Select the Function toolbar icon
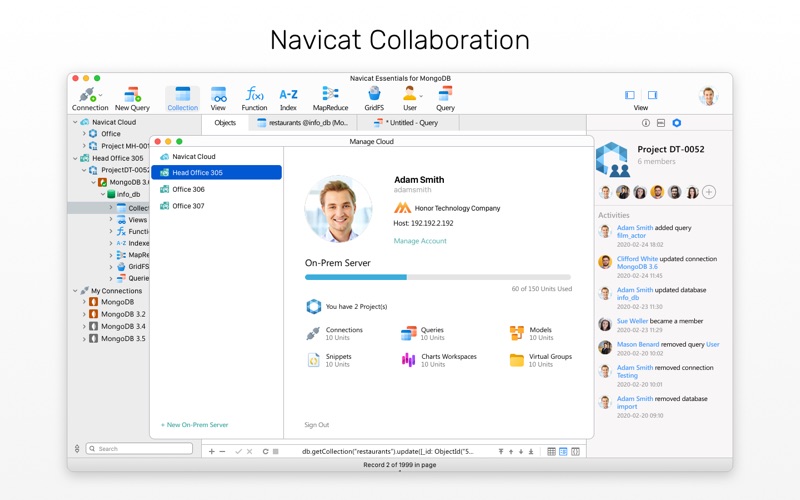 tap(254, 99)
